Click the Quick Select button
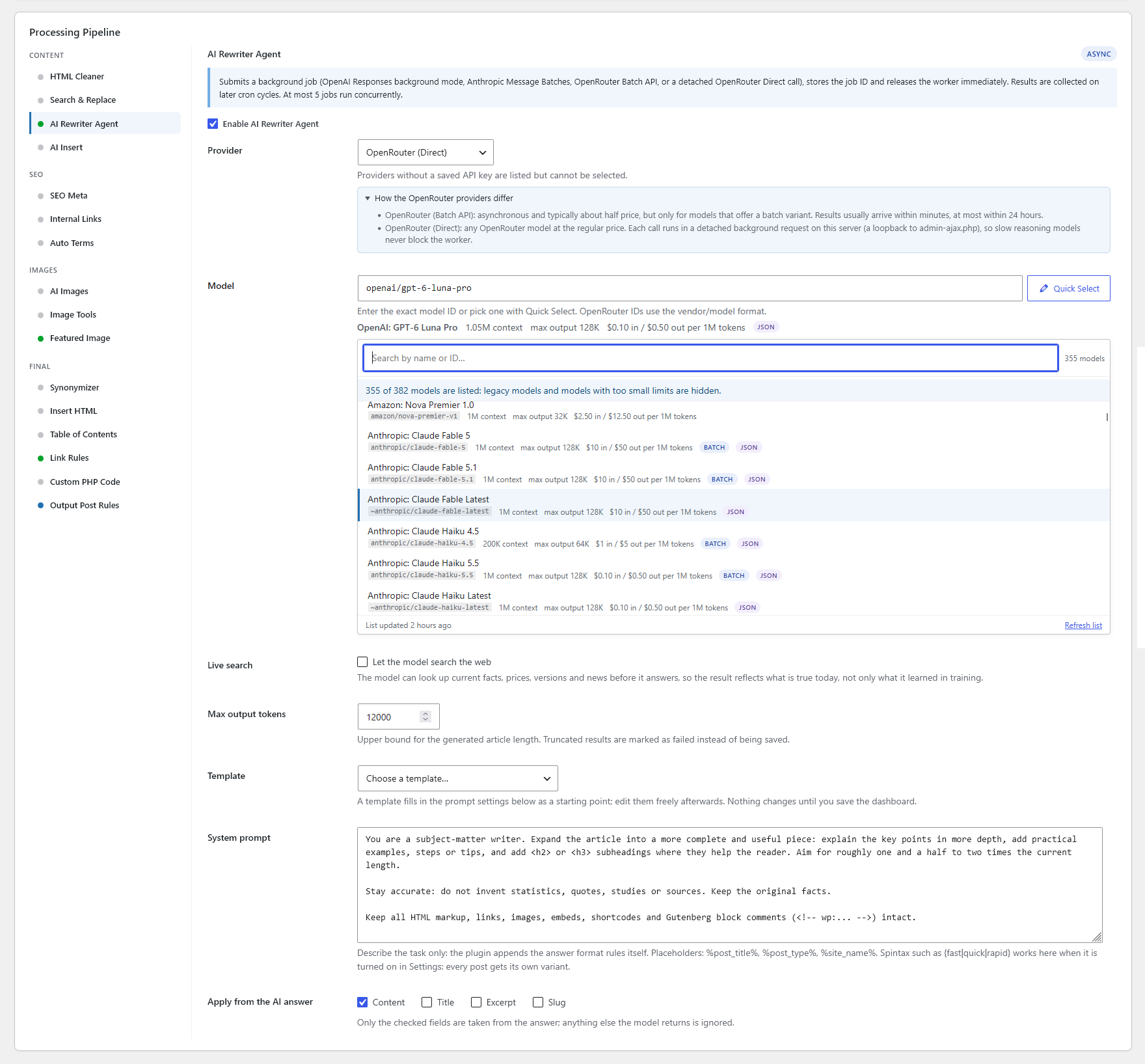1145x1064 pixels. [x=1068, y=288]
